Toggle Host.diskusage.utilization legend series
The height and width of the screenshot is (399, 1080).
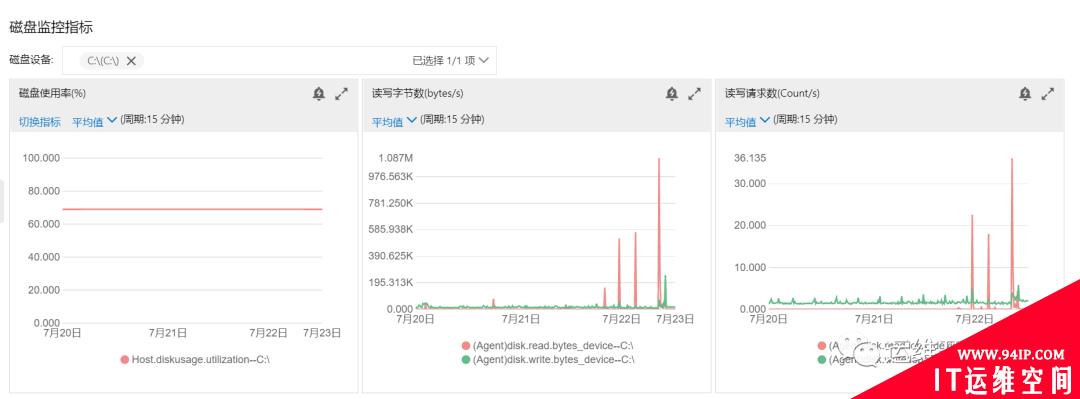point(194,359)
